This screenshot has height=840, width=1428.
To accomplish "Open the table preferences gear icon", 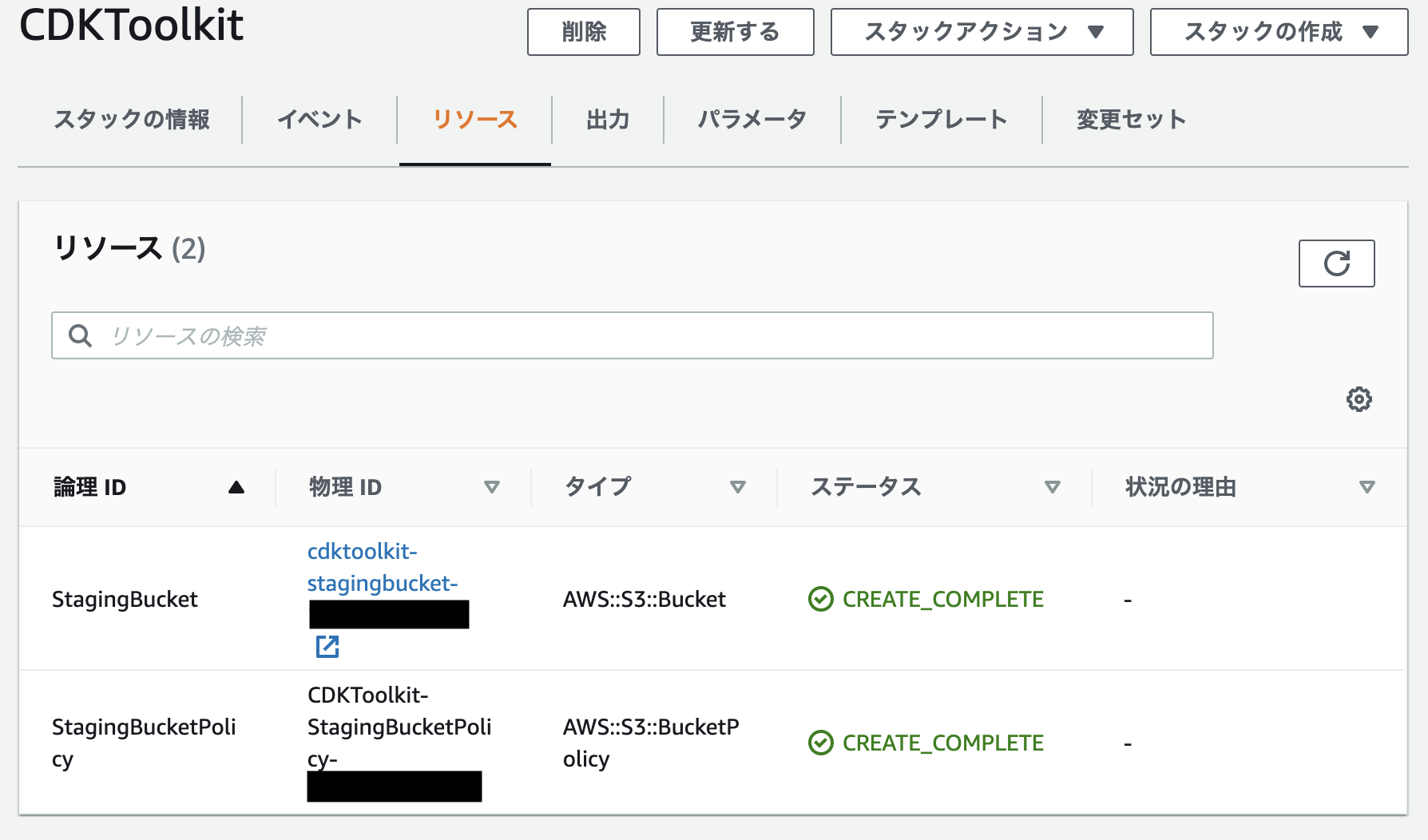I will click(1359, 398).
